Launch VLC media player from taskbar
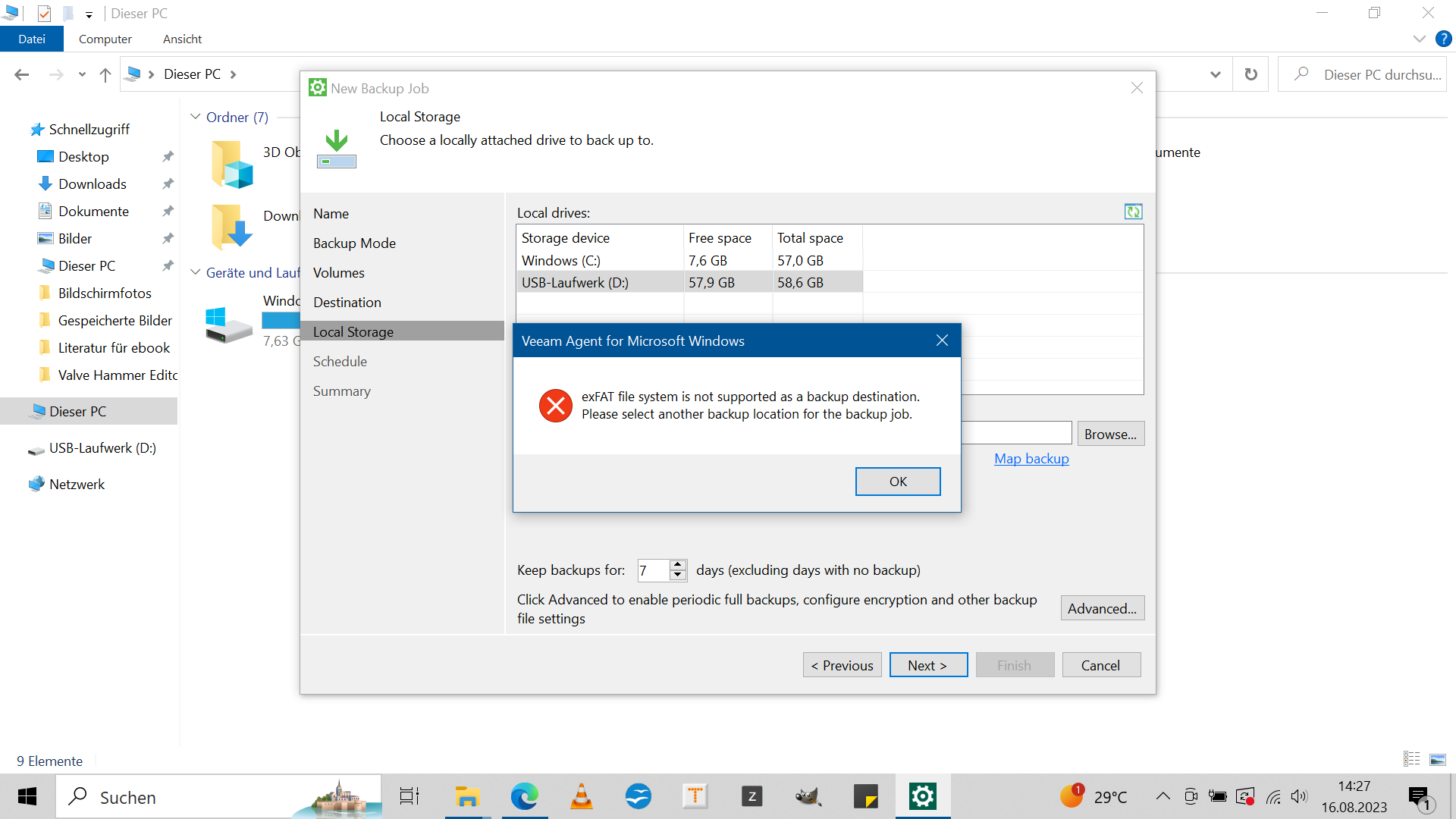The height and width of the screenshot is (819, 1456). 581,796
